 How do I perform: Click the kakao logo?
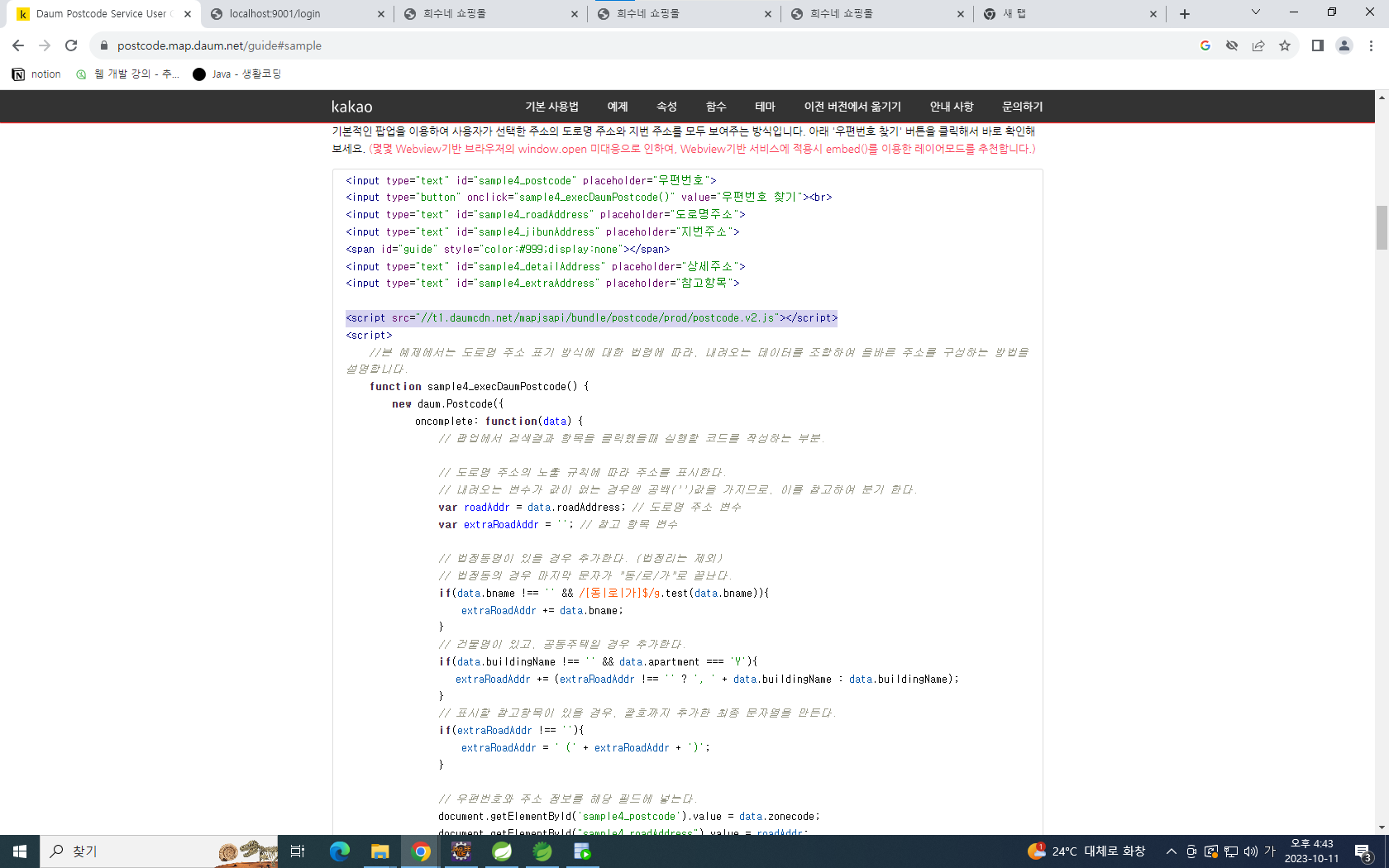pyautogui.click(x=351, y=107)
